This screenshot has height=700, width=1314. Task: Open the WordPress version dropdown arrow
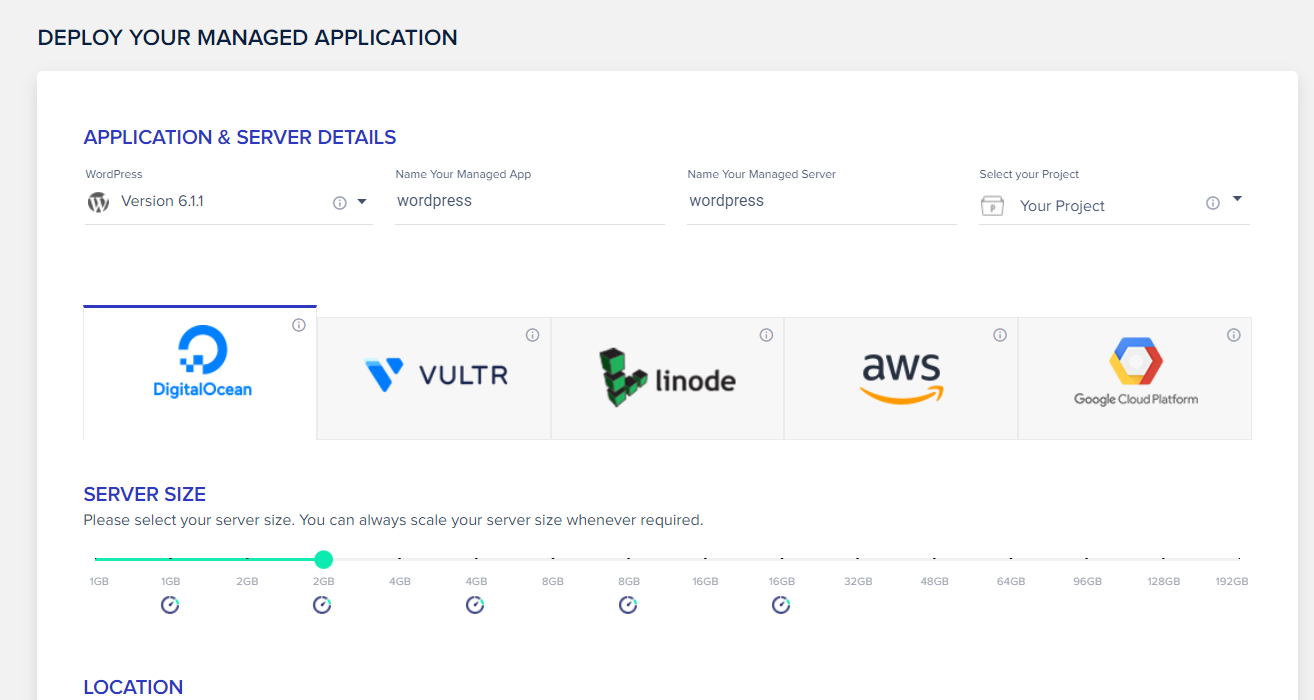point(362,202)
